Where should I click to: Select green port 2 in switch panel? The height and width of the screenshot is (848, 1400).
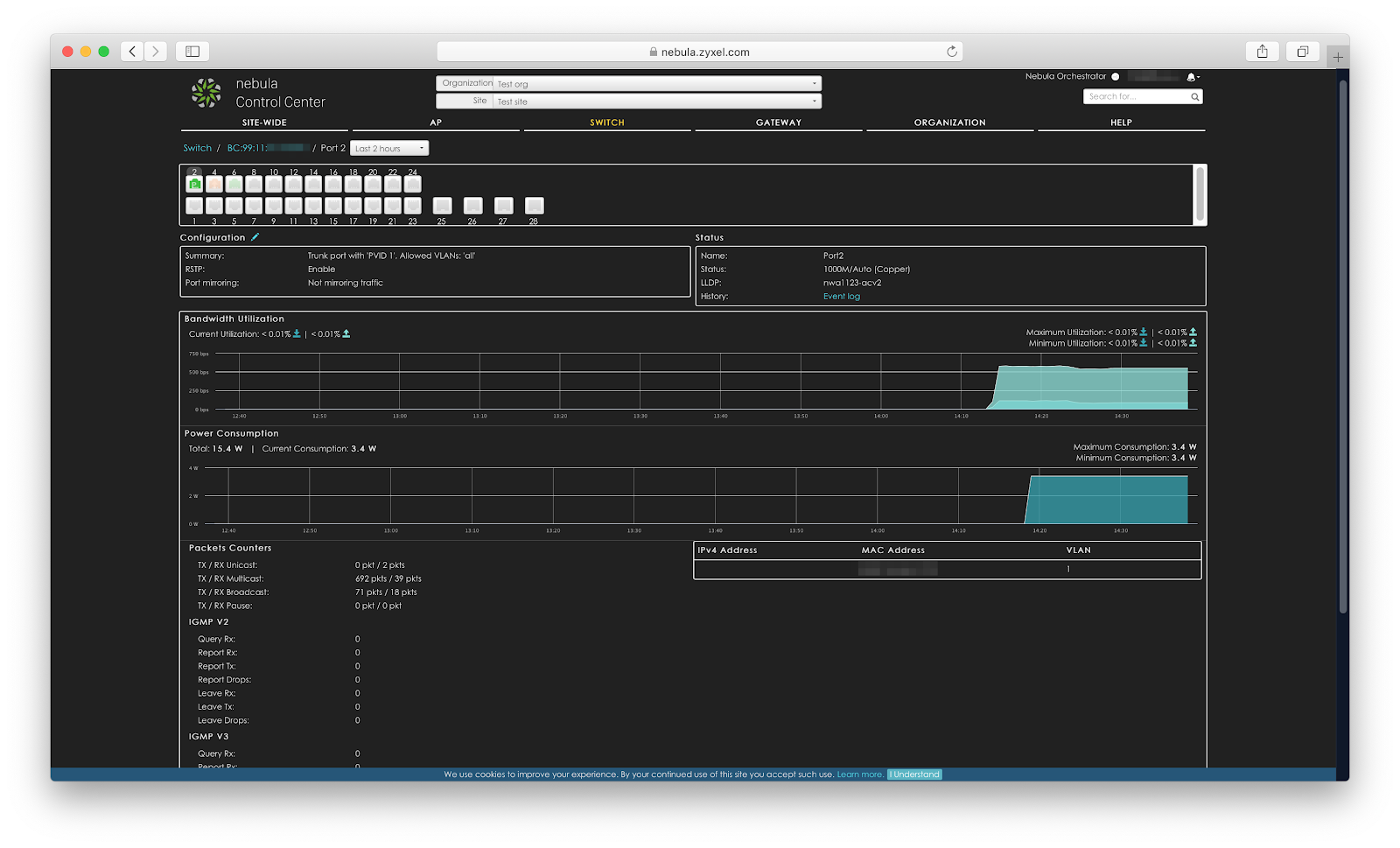pyautogui.click(x=194, y=184)
